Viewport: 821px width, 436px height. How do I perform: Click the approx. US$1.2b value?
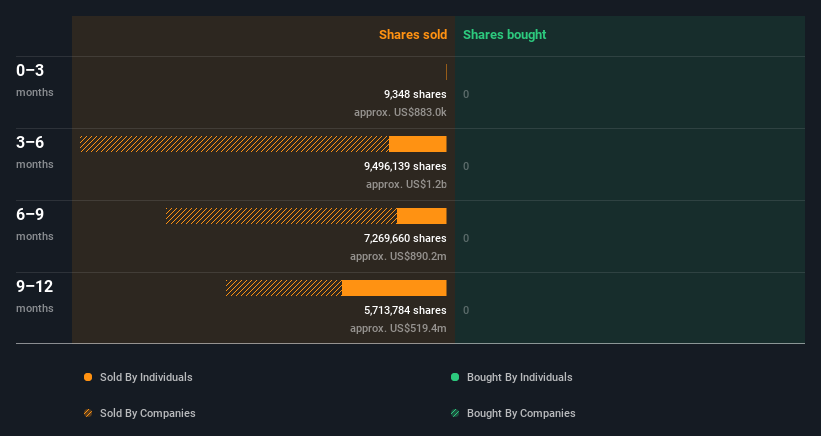406,184
